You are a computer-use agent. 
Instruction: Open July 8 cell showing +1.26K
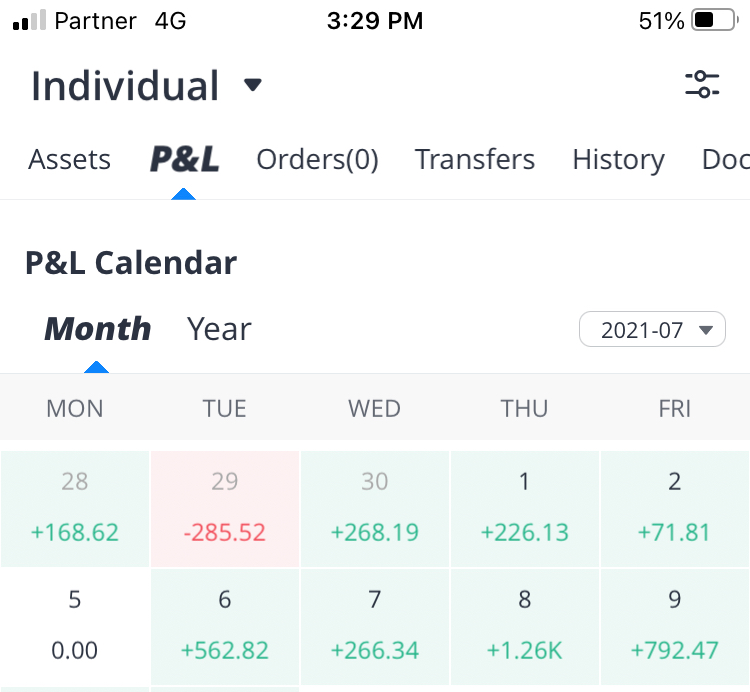click(525, 627)
